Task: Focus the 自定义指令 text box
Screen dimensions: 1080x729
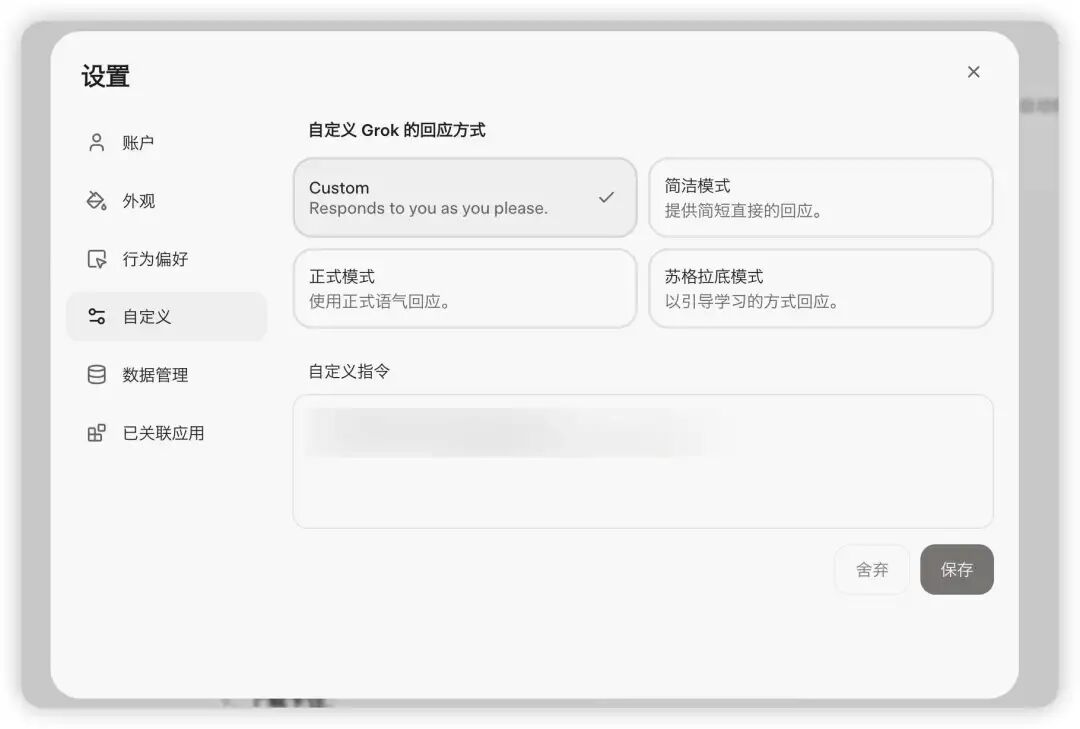Action: [643, 462]
